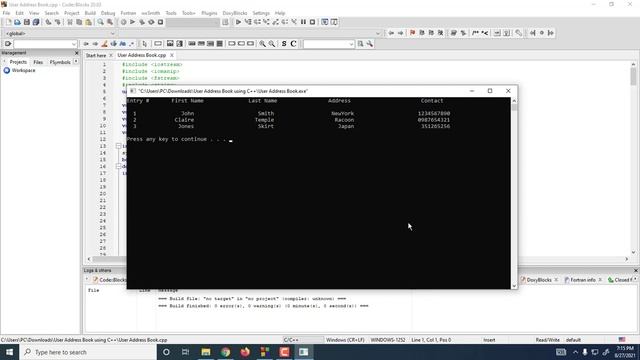Open Task View on the taskbar
The image size is (640, 360).
[185, 352]
